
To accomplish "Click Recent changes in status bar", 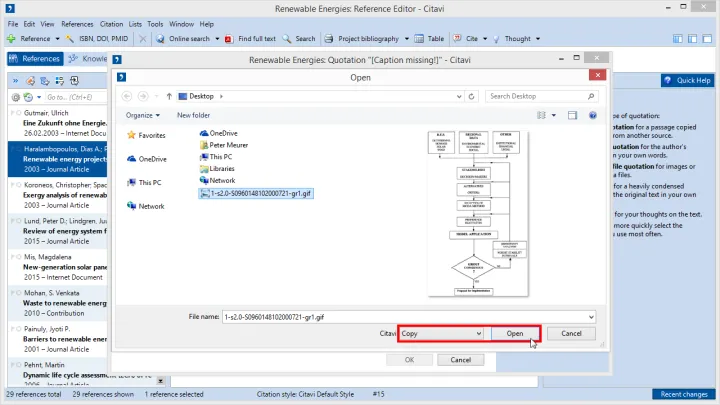I will tap(684, 394).
